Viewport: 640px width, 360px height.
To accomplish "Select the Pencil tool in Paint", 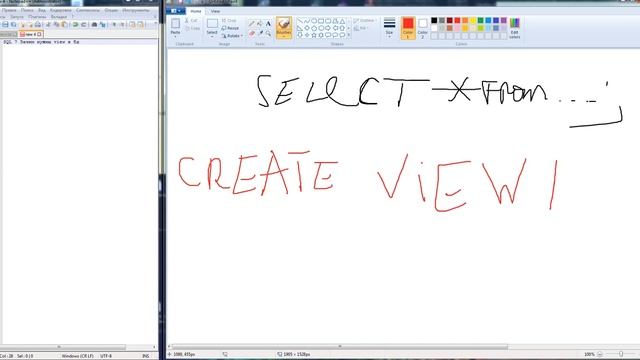I will 251,23.
